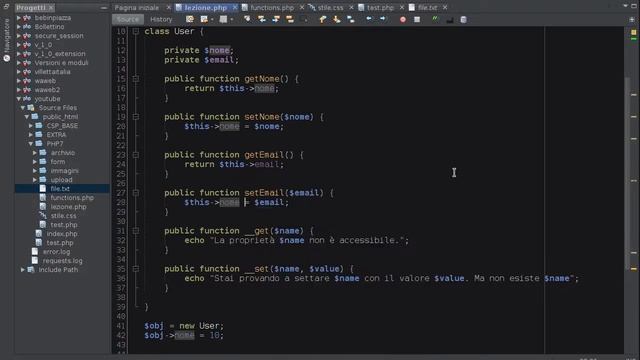This screenshot has width=640, height=360.
Task: Toggle highlight search icon in editor toolbar
Action: point(290,19)
